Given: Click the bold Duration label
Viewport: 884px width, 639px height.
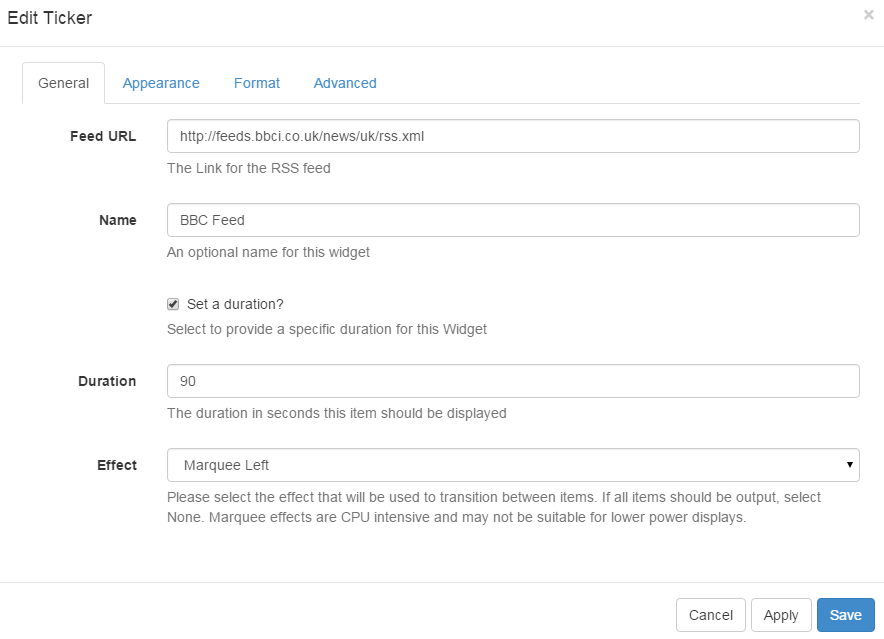Looking at the screenshot, I should tap(107, 381).
